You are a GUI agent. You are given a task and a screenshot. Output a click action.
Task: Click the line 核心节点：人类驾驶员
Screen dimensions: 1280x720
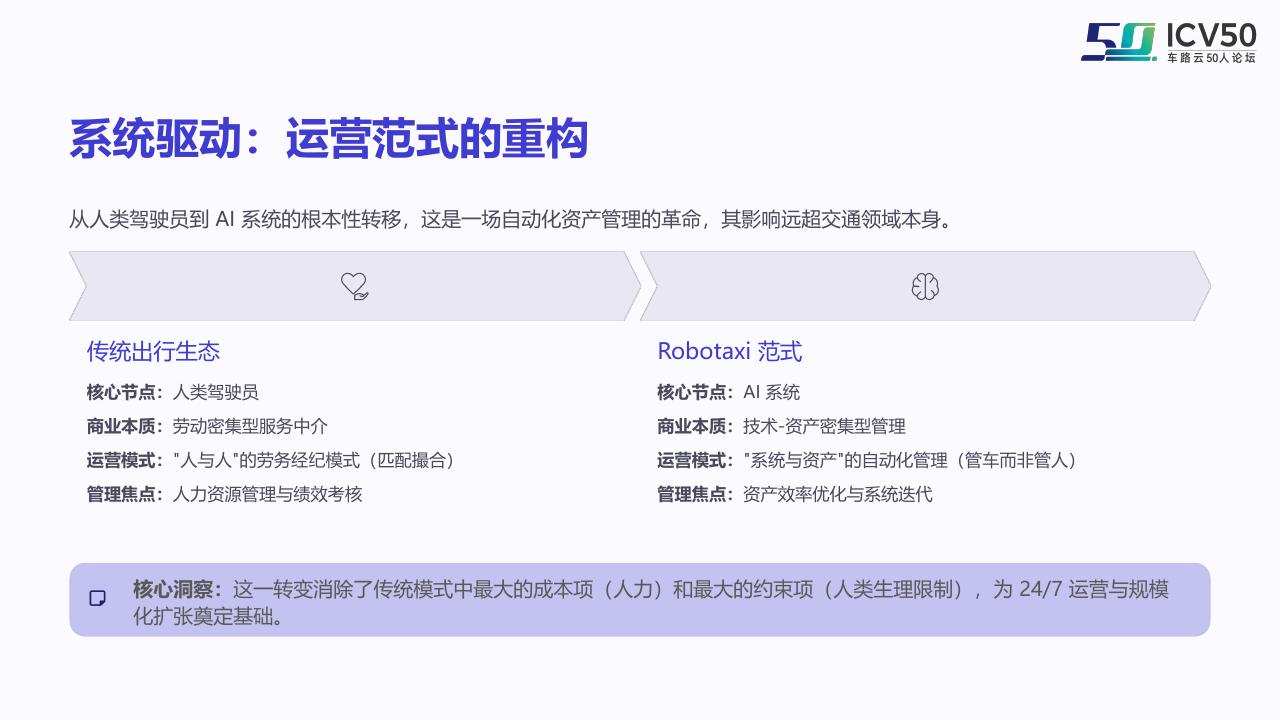click(x=173, y=392)
